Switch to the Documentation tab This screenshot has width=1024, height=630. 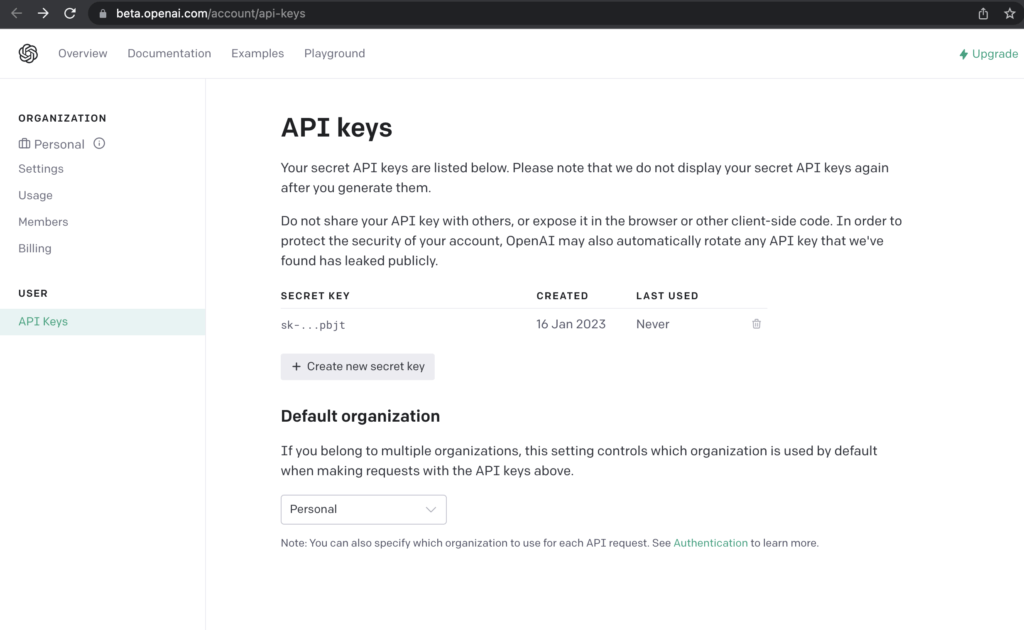169,54
